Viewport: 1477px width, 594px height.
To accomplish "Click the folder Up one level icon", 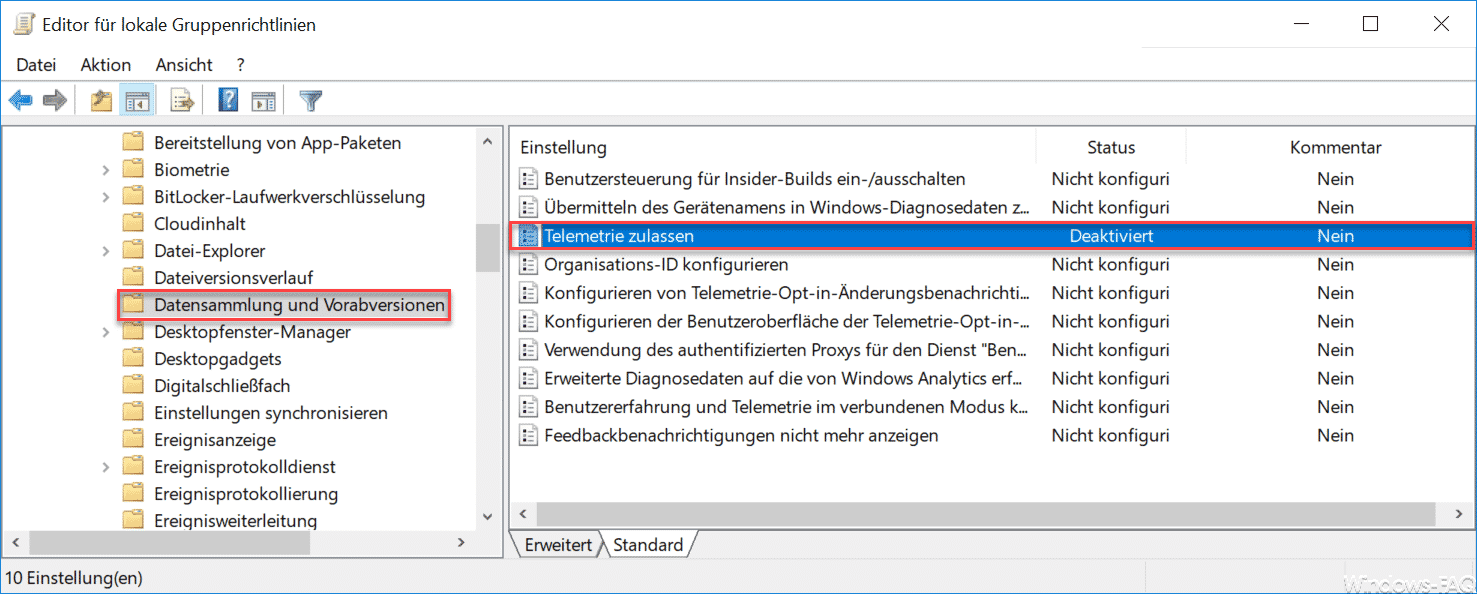I will 101,101.
